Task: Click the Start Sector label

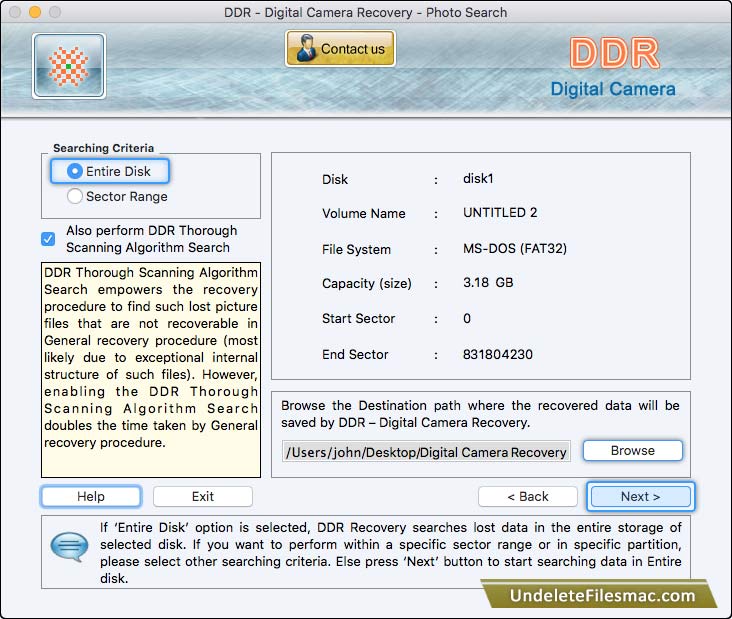Action: coord(359,318)
